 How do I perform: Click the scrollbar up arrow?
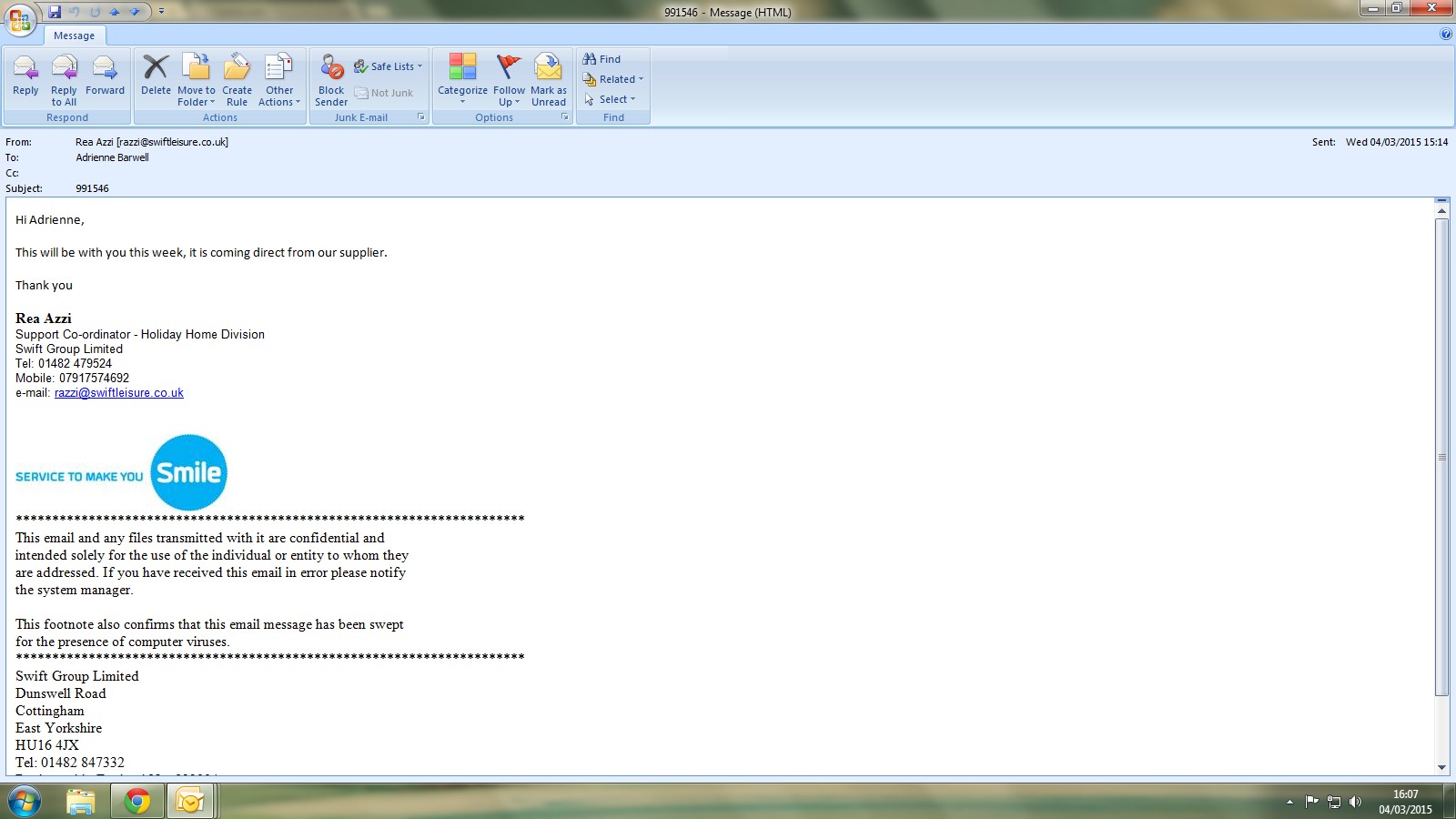pos(1441,210)
